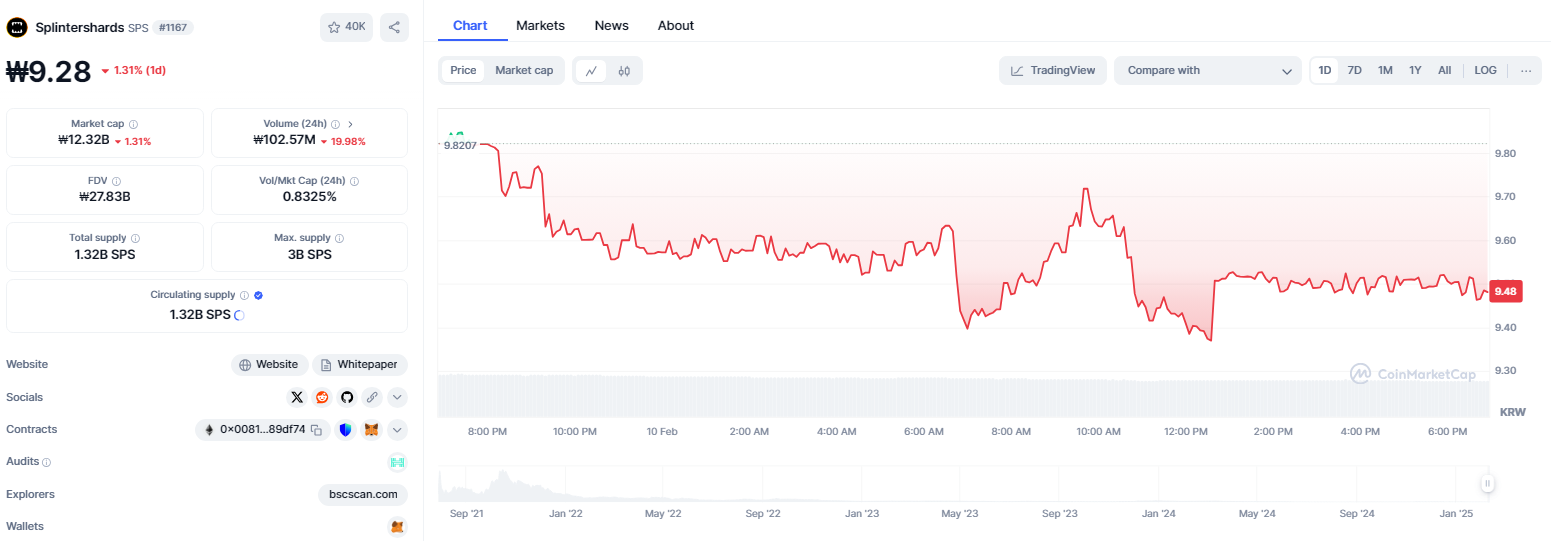
Task: Open the audit provider badge icon
Action: click(x=397, y=462)
